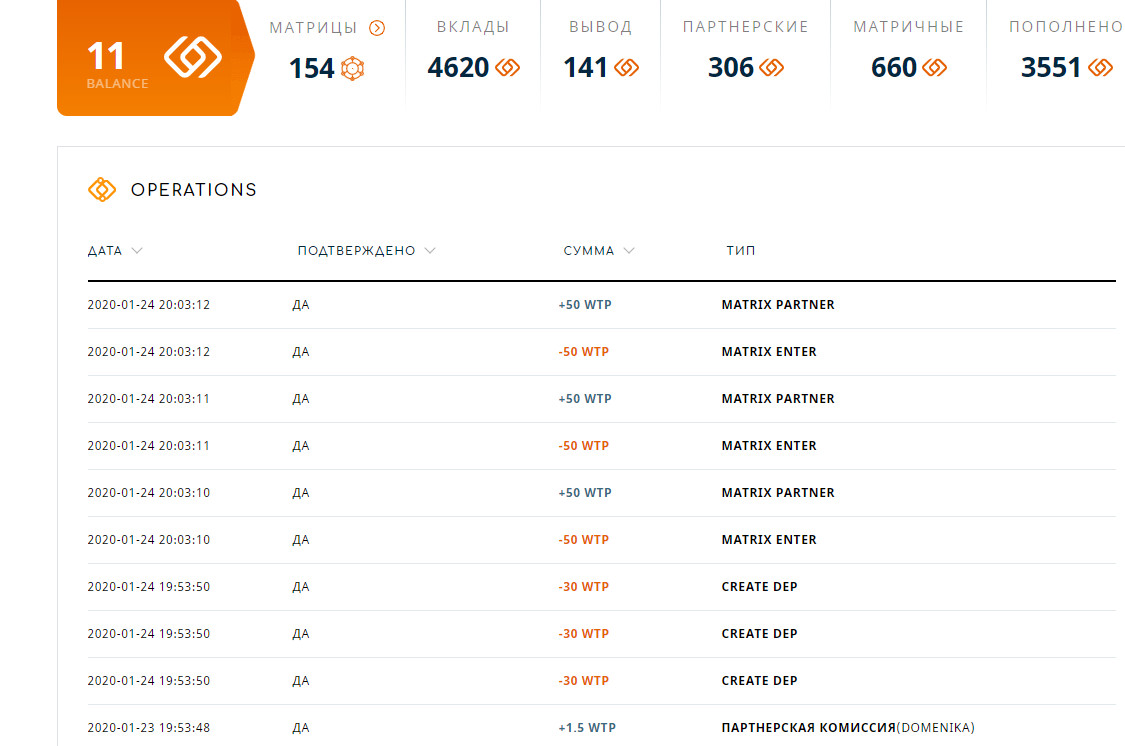Click the WTP coin icon beside 4620
The height and width of the screenshot is (746, 1125).
[x=507, y=68]
